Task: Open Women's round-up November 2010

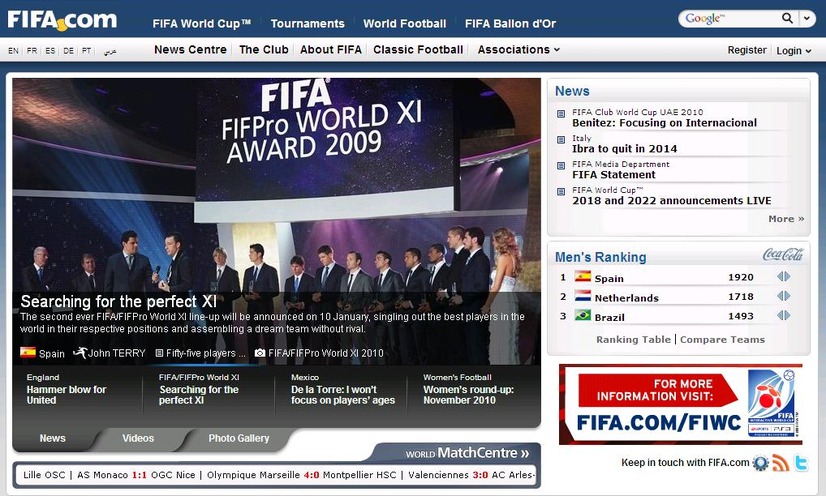Action: pos(468,394)
